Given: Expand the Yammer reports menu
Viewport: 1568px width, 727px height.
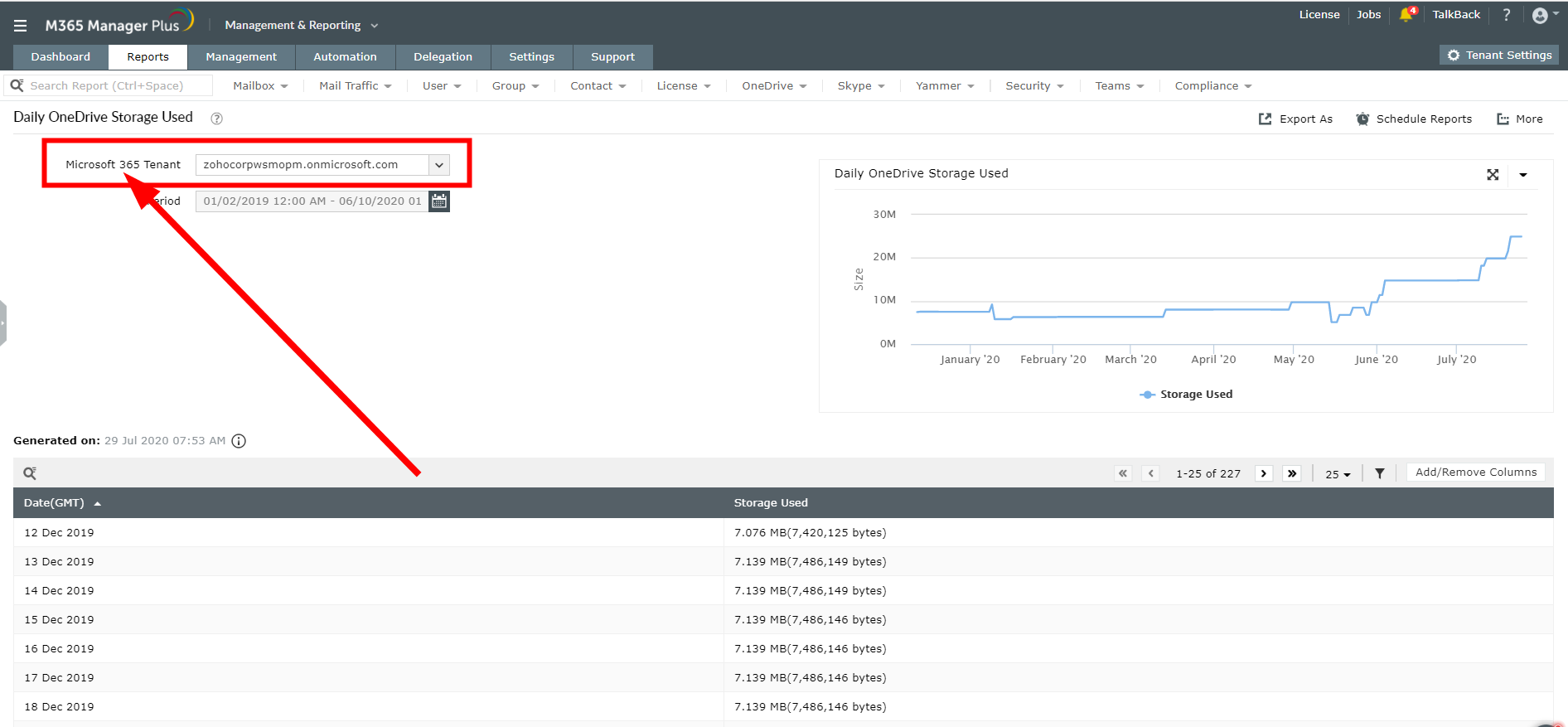Looking at the screenshot, I should point(945,86).
